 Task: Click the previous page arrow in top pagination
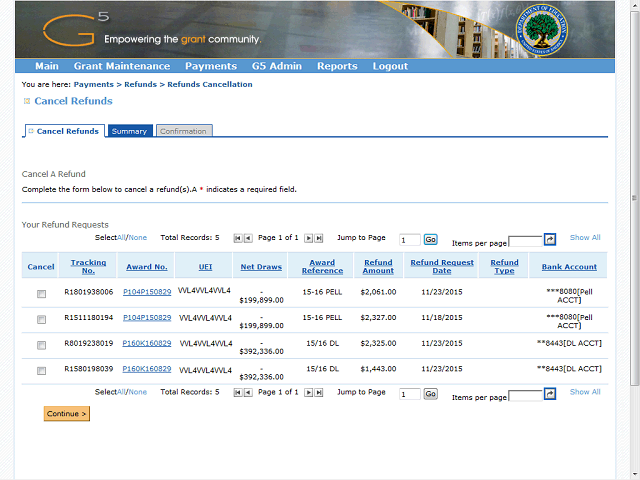tap(248, 238)
